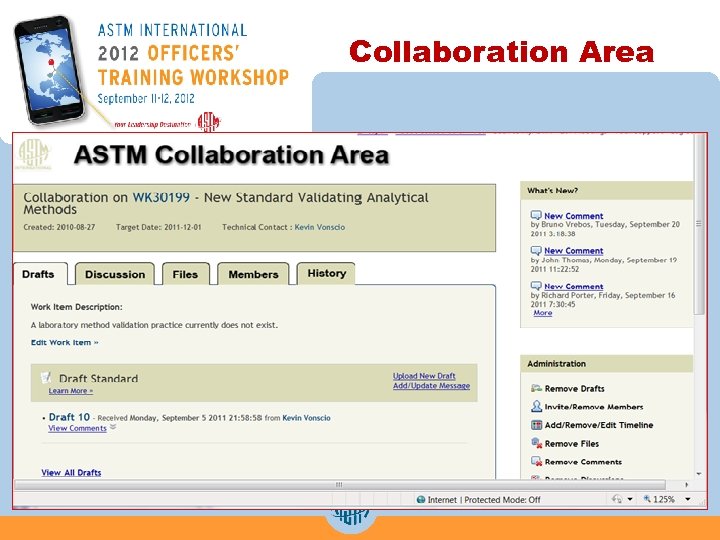Open Draft 10 link

click(x=69, y=417)
